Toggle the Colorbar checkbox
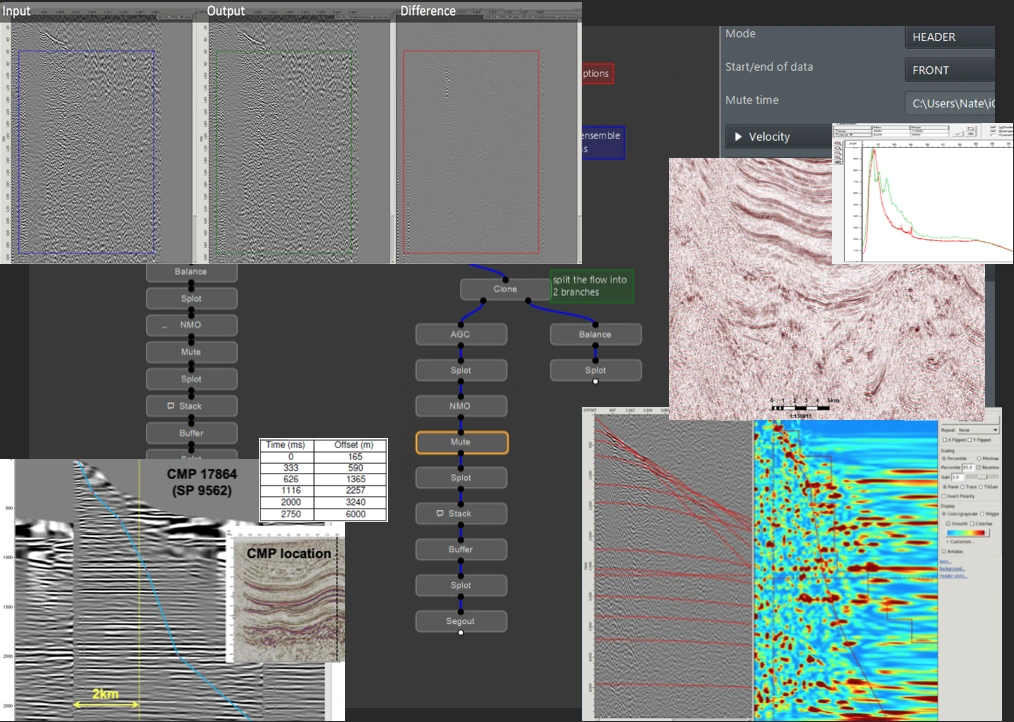The image size is (1014, 722). point(971,523)
